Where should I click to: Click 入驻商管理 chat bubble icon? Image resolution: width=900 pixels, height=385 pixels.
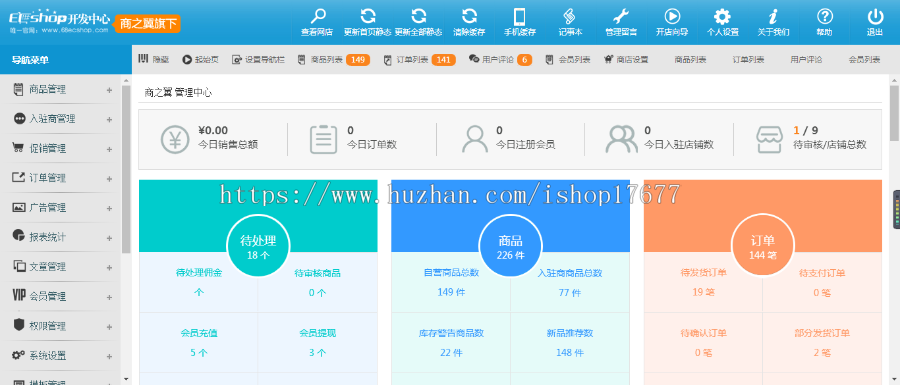pyautogui.click(x=20, y=118)
